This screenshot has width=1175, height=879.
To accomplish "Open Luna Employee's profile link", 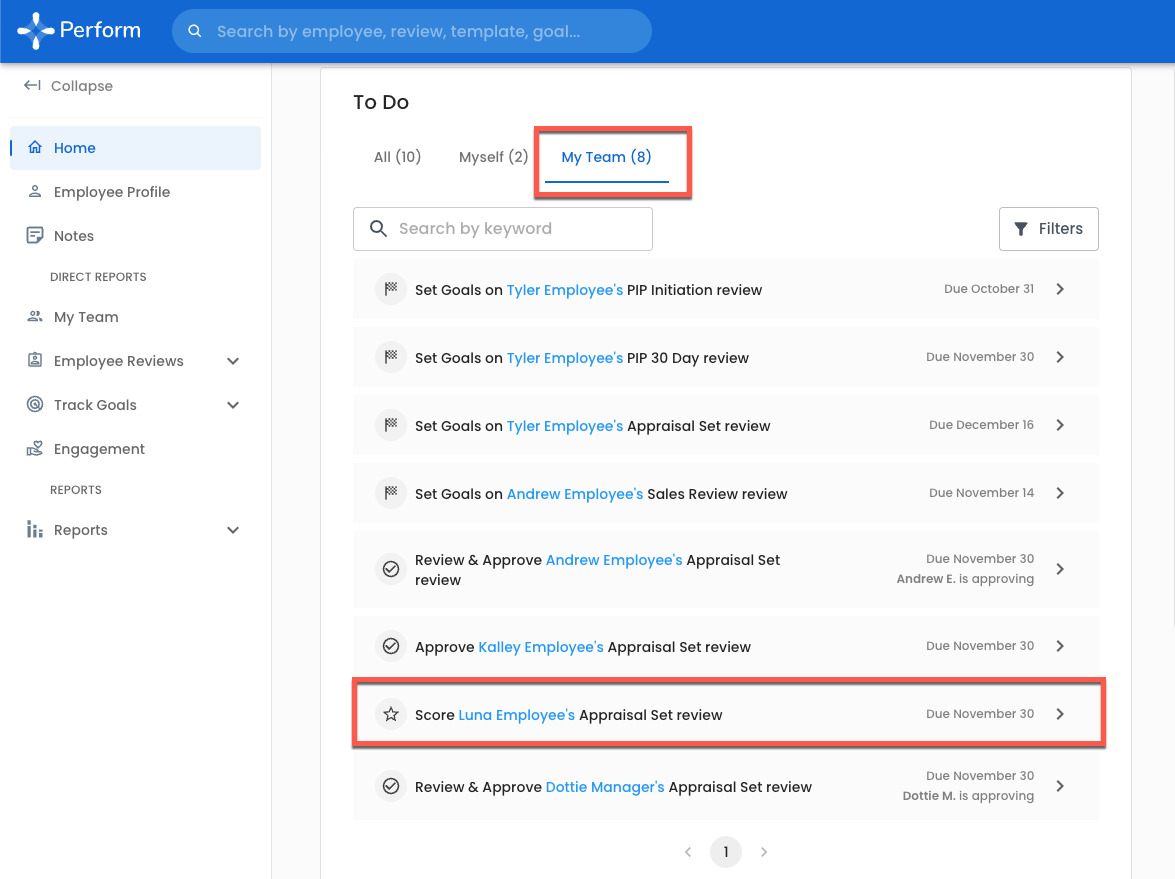I will 516,715.
